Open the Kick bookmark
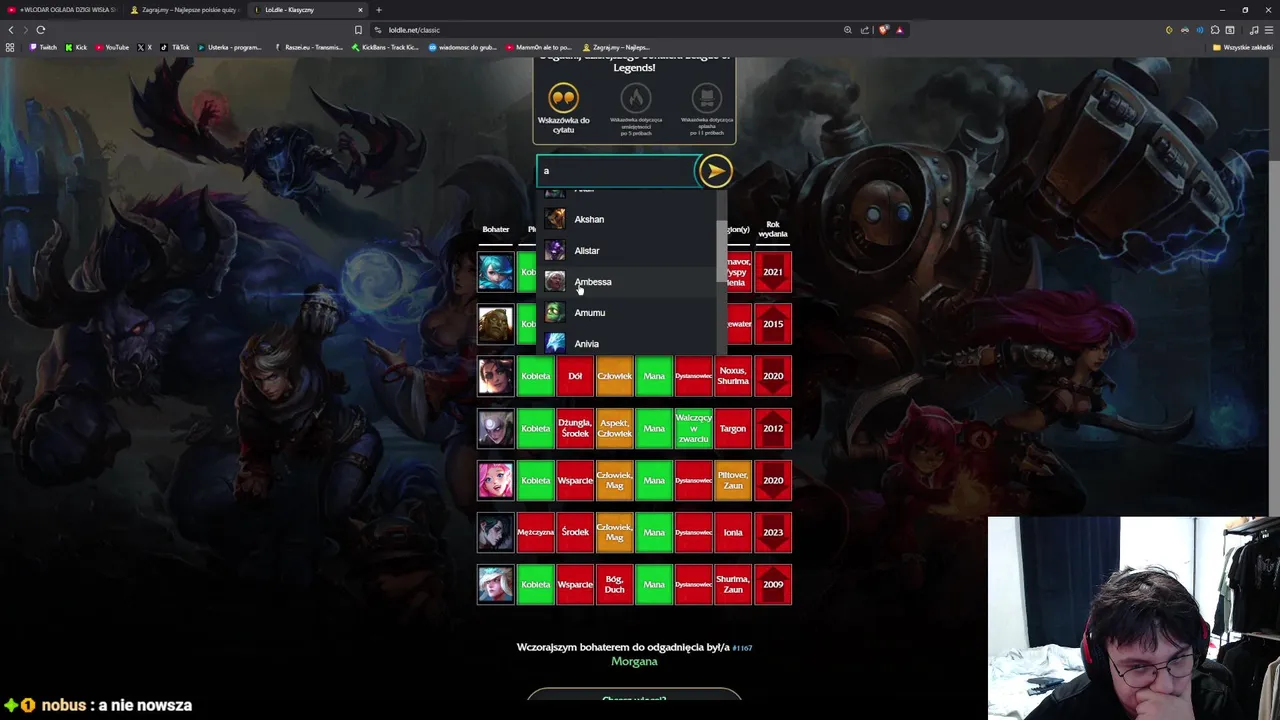This screenshot has width=1280, height=720. [76, 47]
